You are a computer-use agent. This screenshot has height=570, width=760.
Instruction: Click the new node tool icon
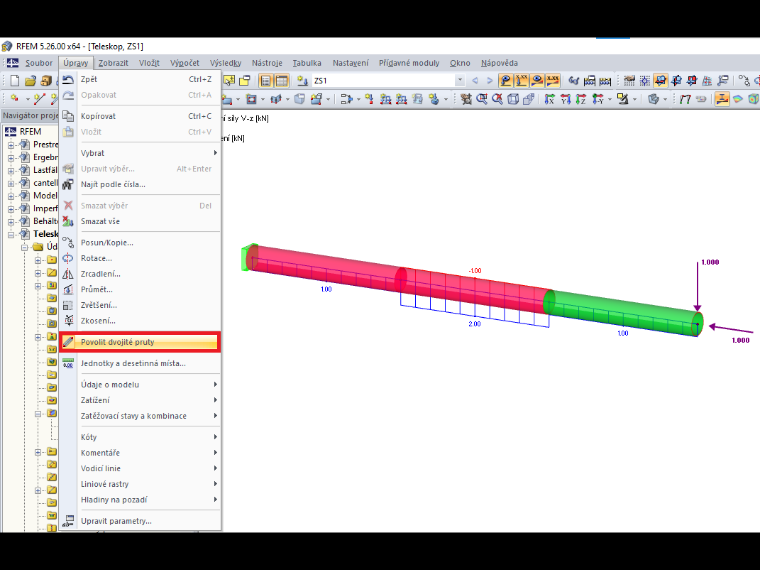[15, 99]
